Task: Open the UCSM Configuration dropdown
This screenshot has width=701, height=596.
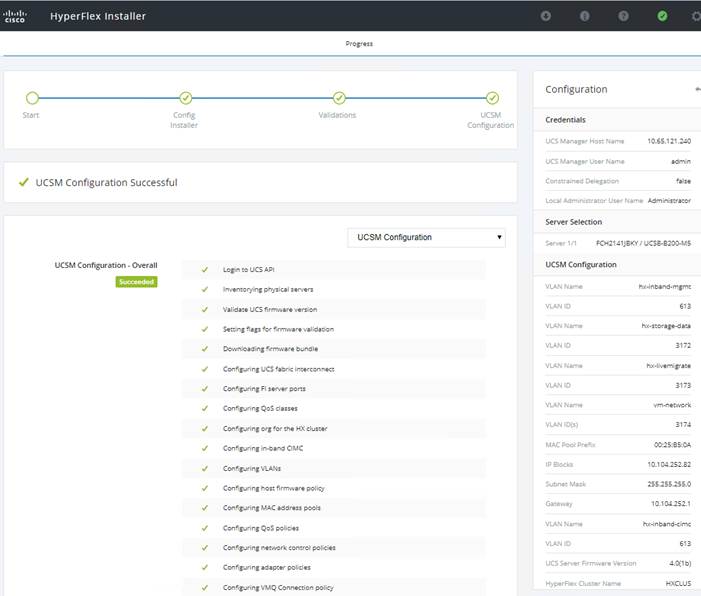Action: pyautogui.click(x=426, y=237)
